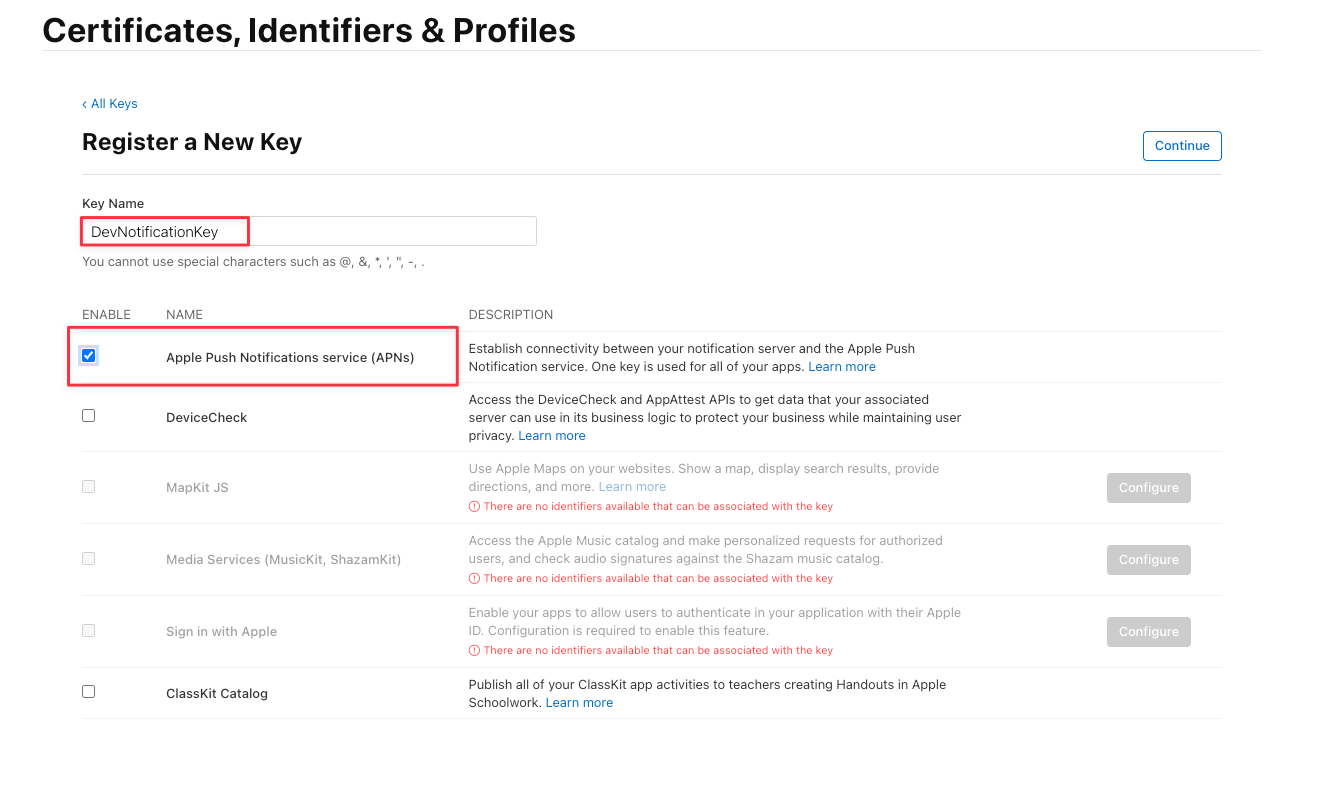Click the Media Services error warning icon
The image size is (1329, 798).
point(474,579)
